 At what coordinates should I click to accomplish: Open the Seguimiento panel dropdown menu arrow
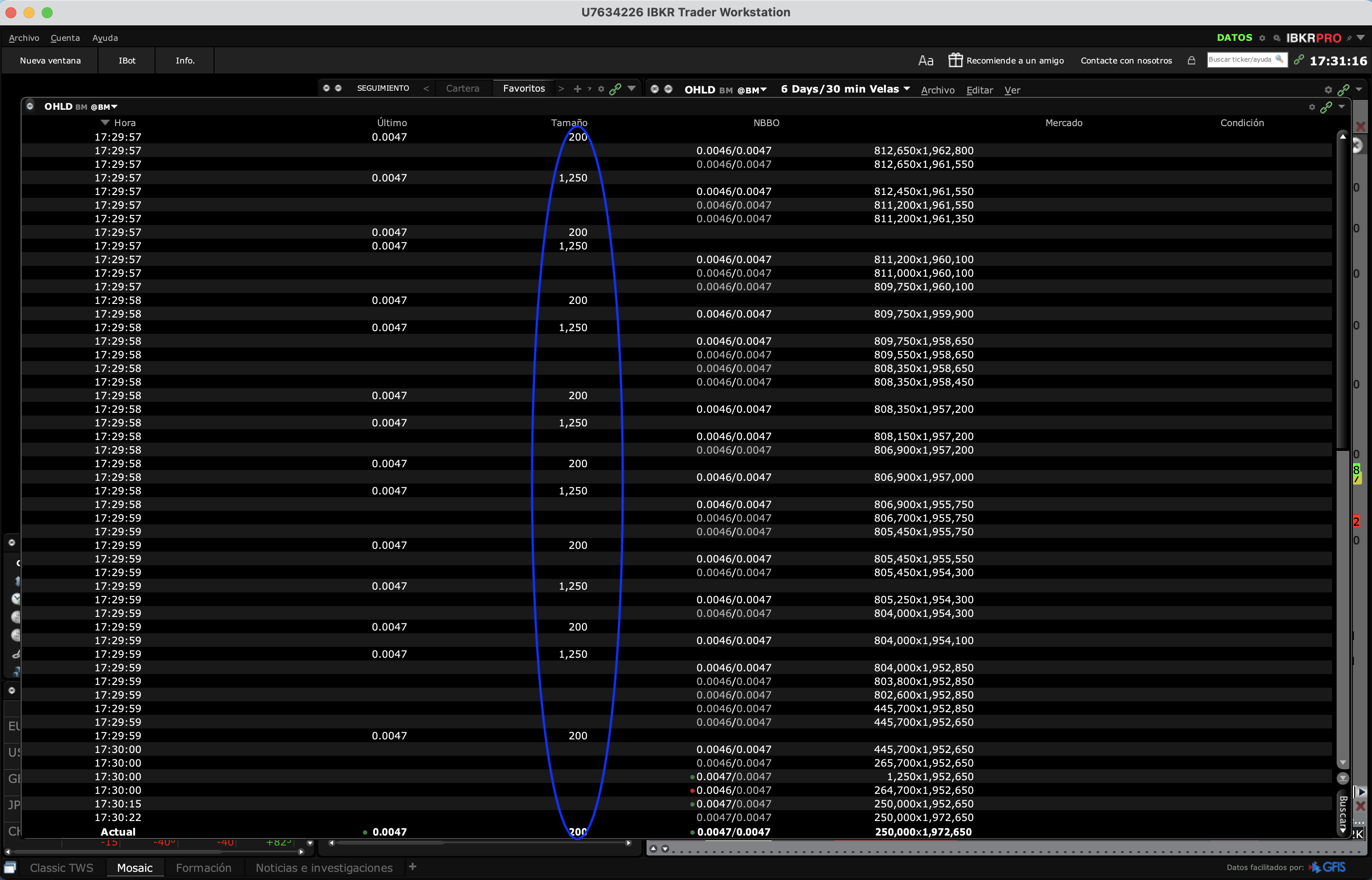pos(632,88)
